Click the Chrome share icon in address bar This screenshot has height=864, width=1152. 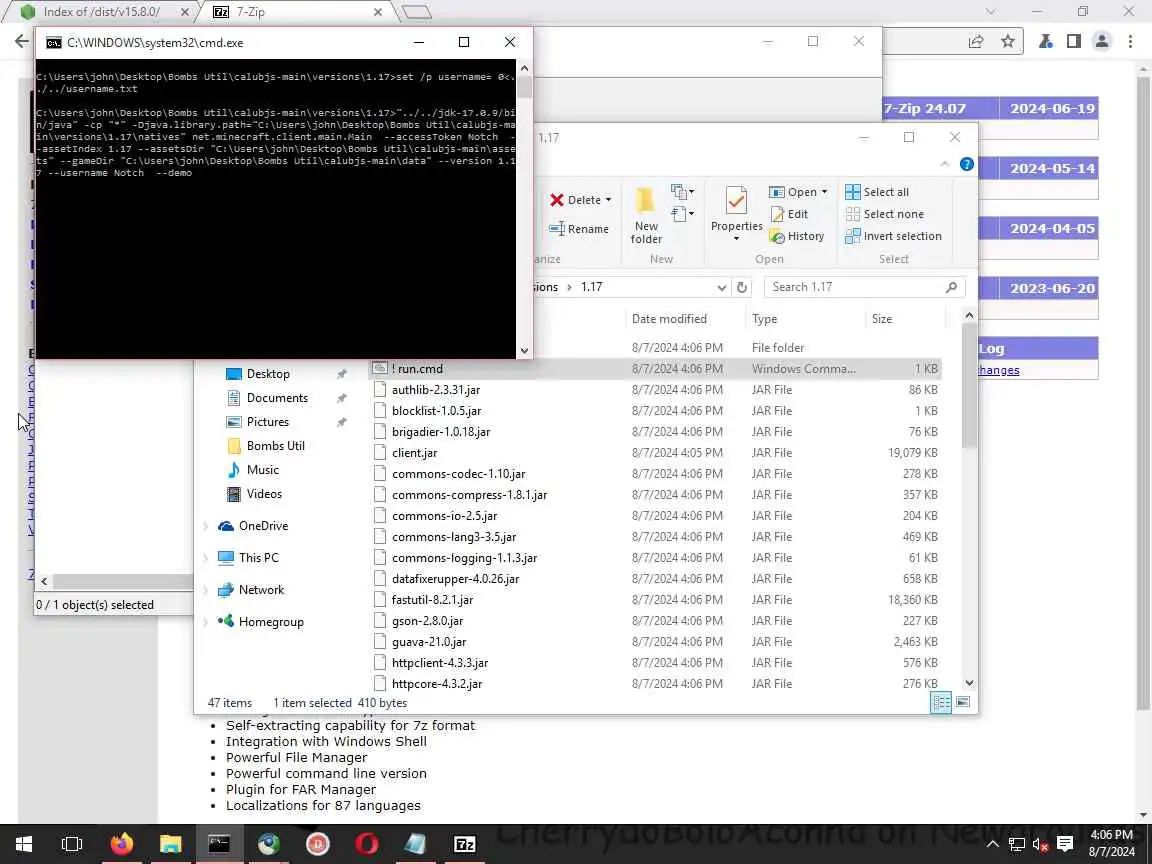click(976, 42)
